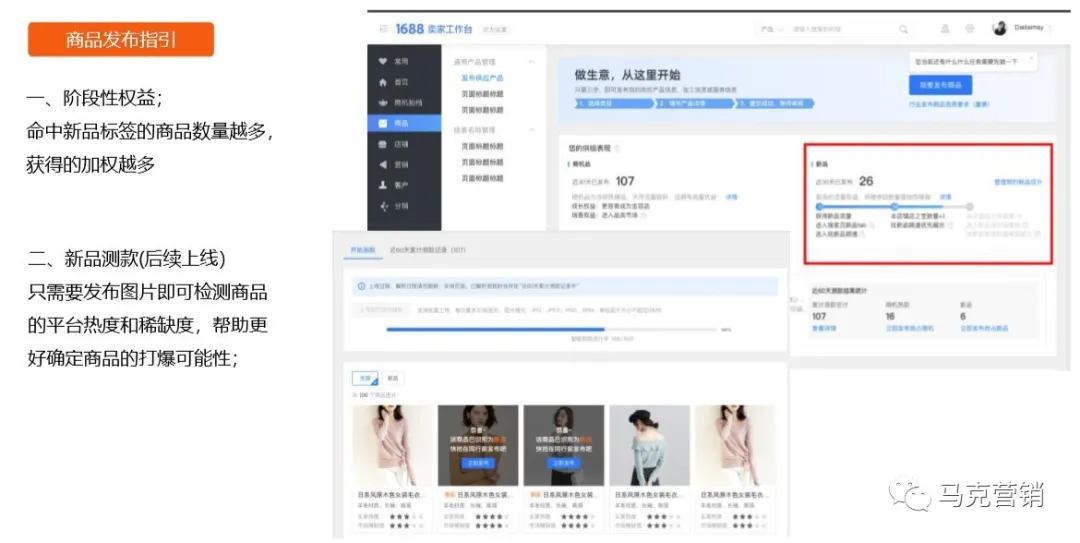This screenshot has height=543, width=1080.
Task: Click the 常用 heart icon in sidebar
Action: 383,61
